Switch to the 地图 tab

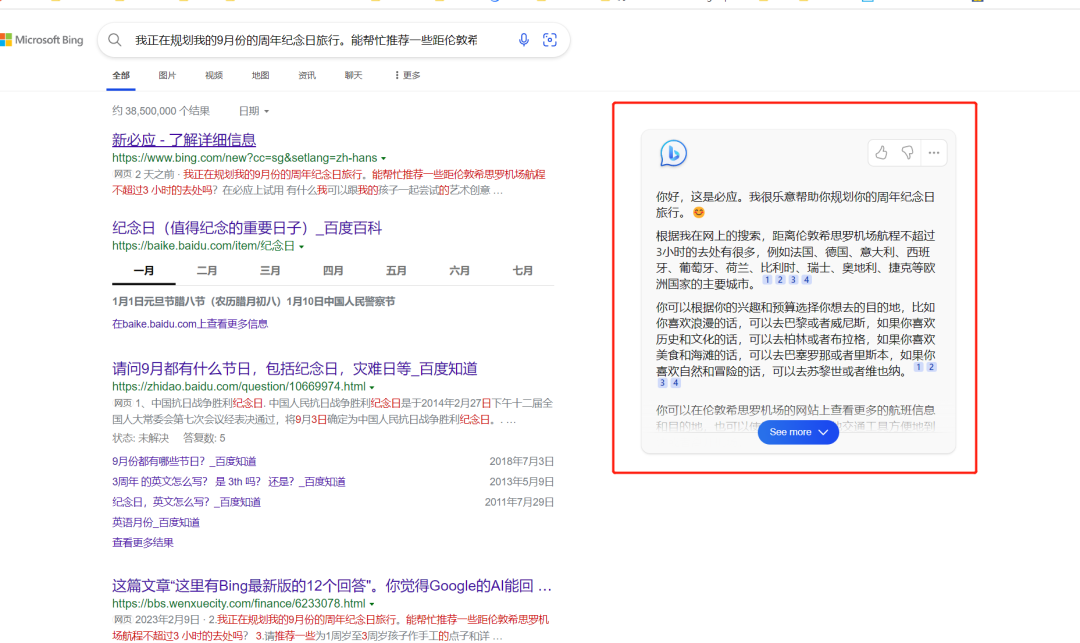point(260,75)
